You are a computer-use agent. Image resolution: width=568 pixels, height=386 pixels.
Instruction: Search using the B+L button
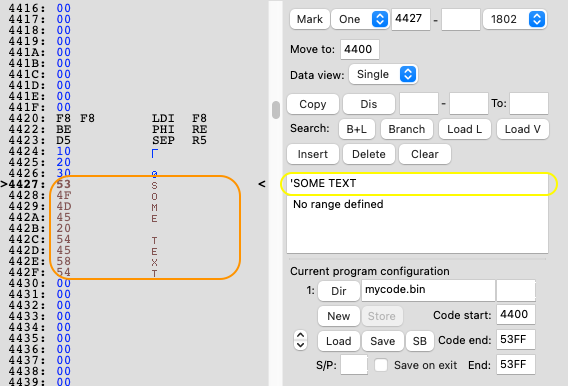pyautogui.click(x=357, y=129)
